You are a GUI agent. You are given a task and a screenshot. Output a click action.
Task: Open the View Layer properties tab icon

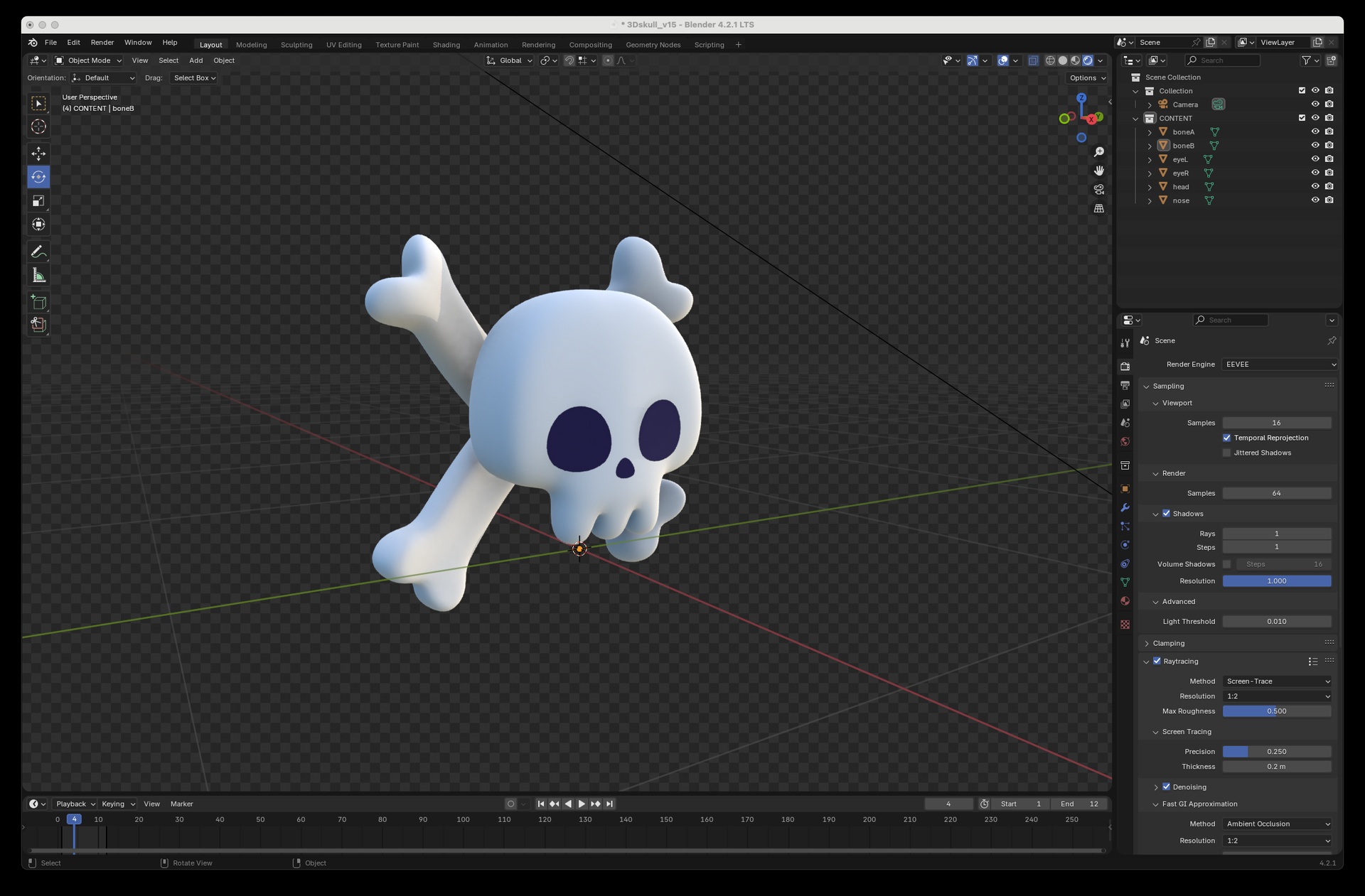tap(1125, 404)
